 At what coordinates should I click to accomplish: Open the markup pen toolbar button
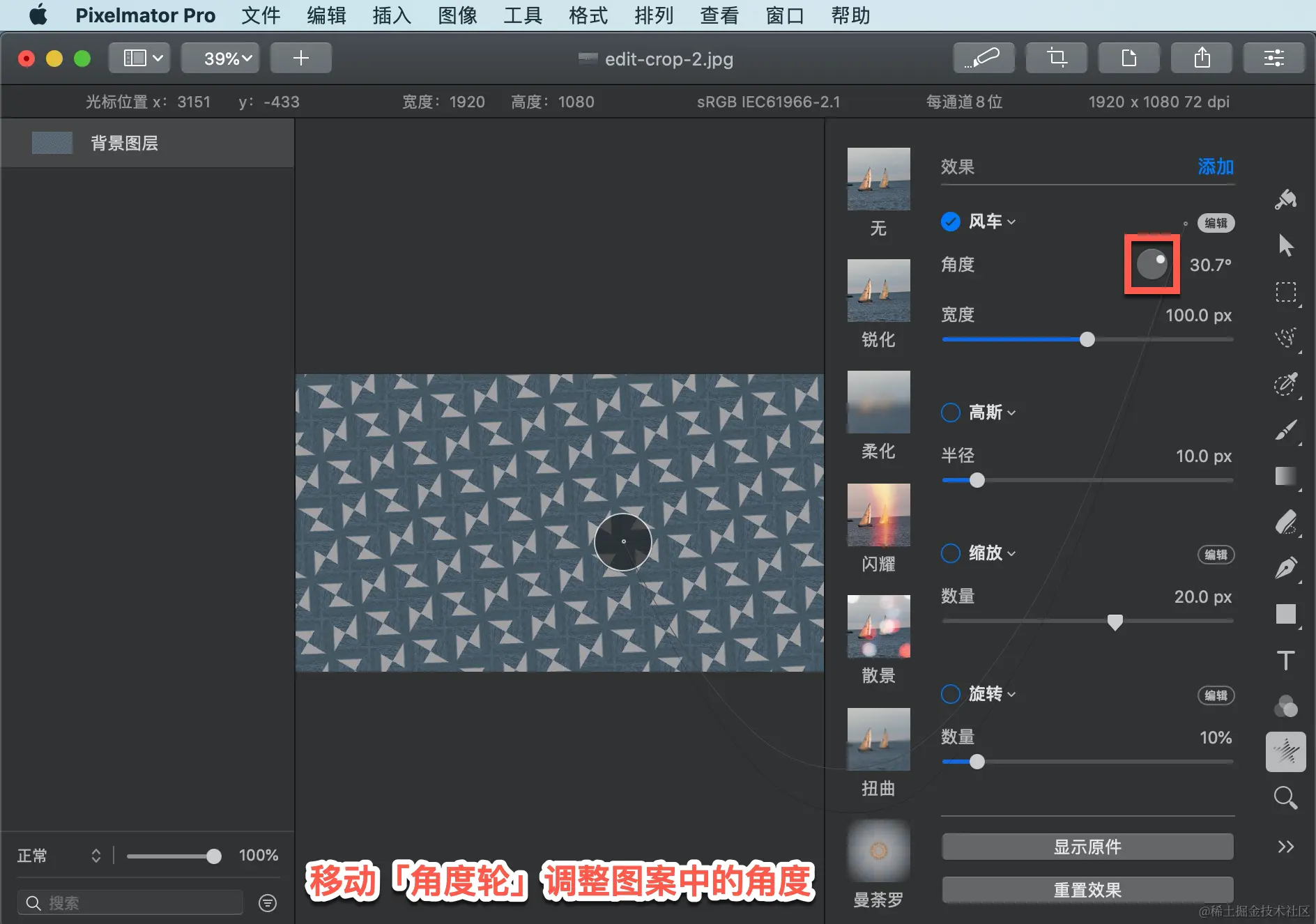(x=984, y=58)
